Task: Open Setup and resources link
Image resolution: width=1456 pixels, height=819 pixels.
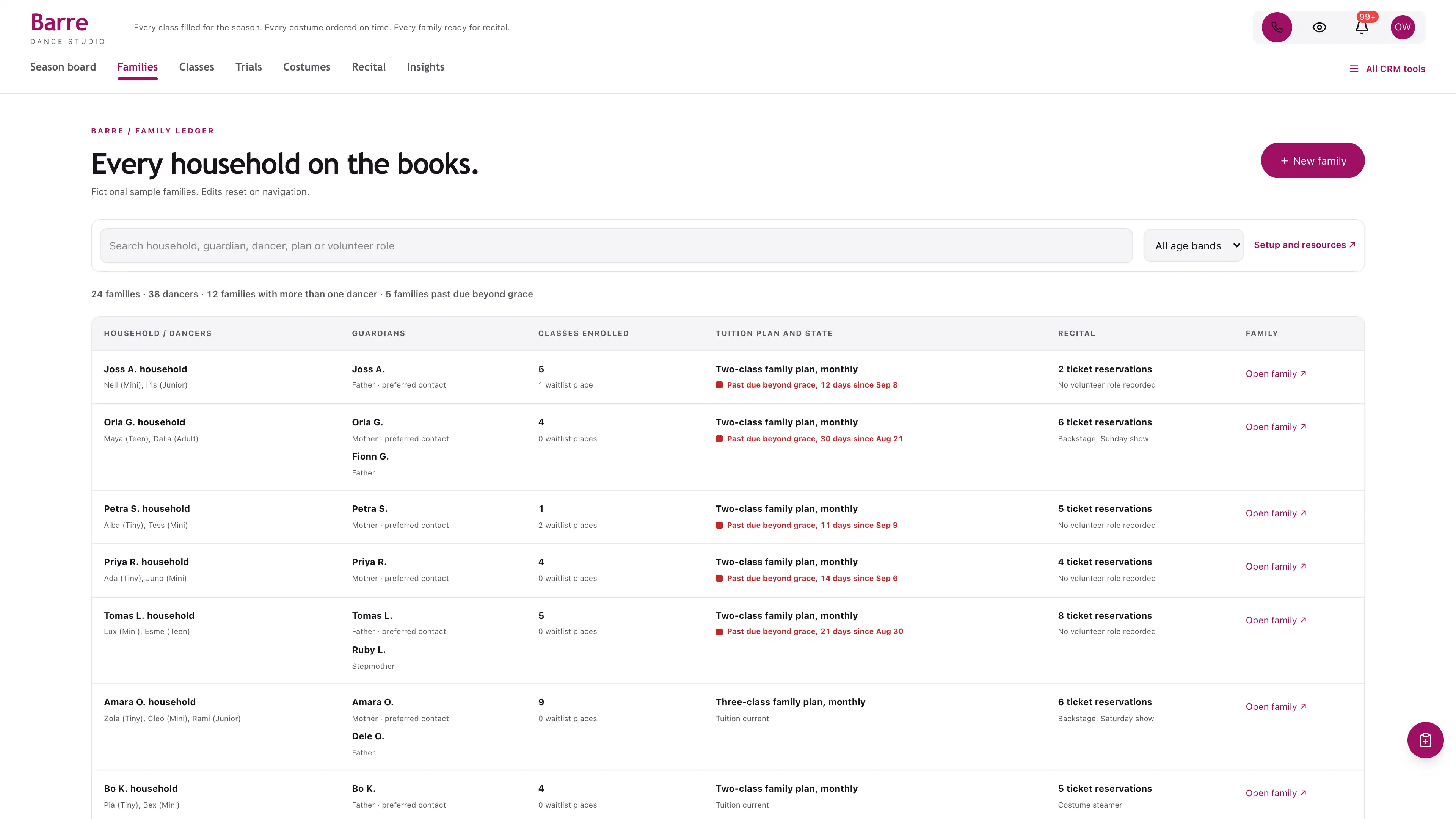Action: tap(1304, 245)
